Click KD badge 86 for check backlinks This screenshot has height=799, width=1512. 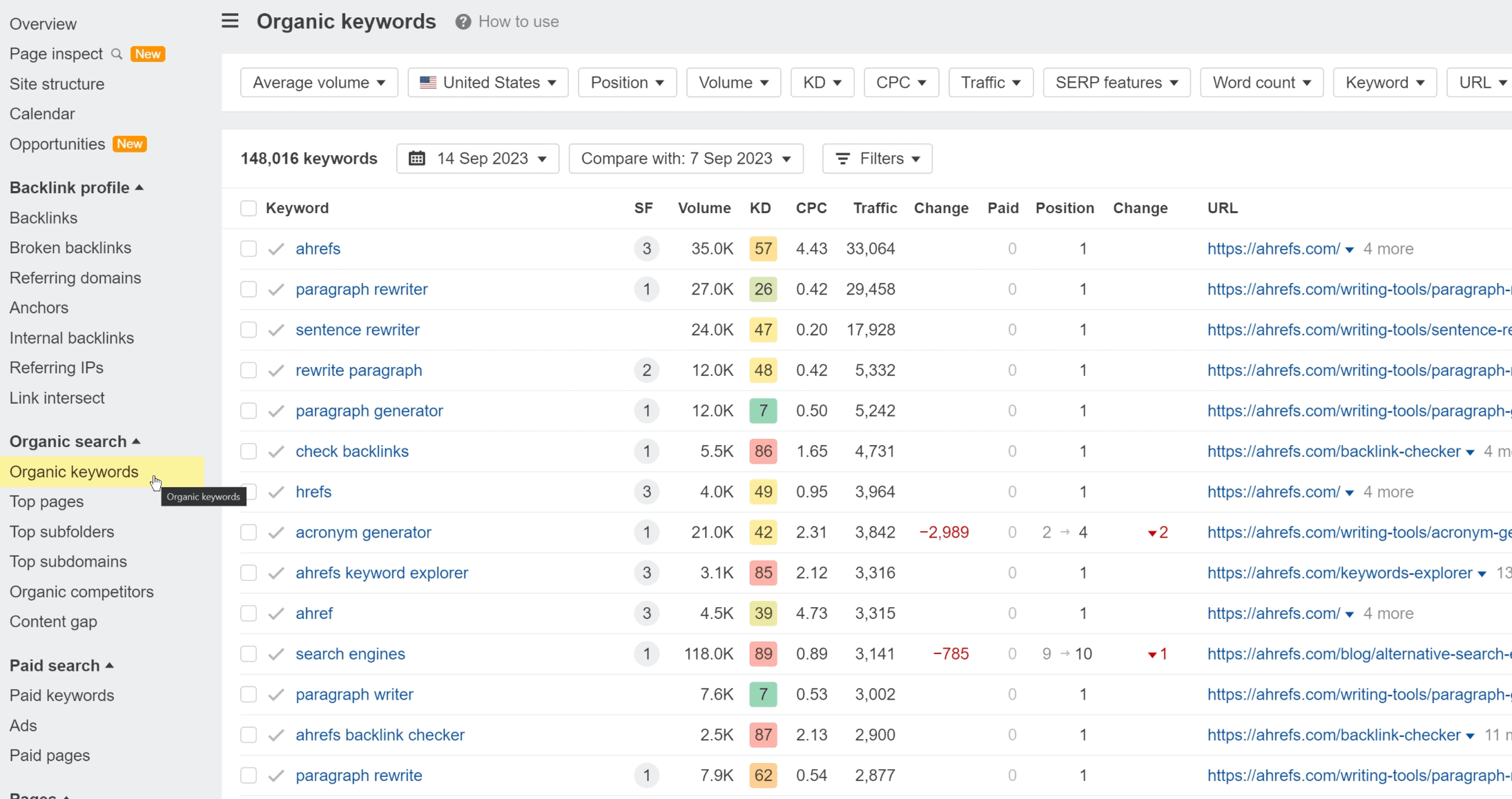(x=763, y=452)
